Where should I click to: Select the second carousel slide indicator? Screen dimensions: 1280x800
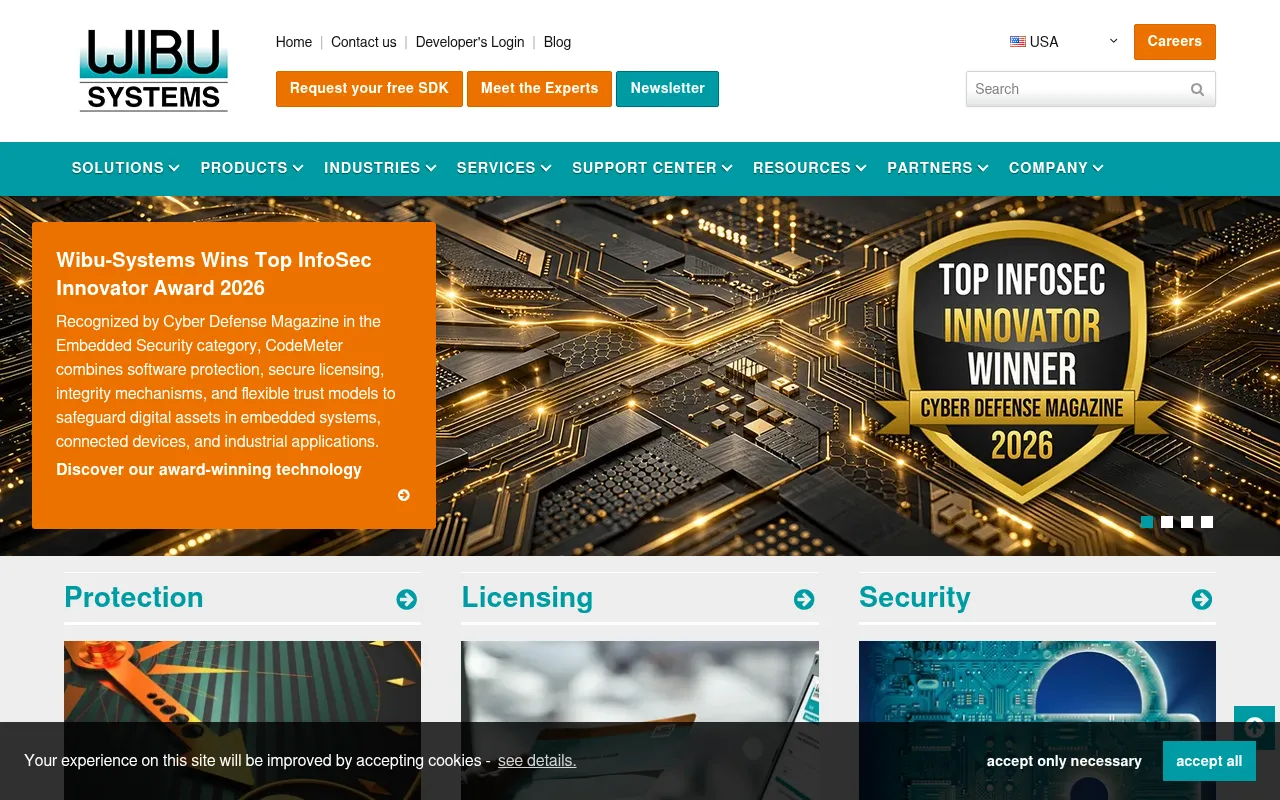1167,522
